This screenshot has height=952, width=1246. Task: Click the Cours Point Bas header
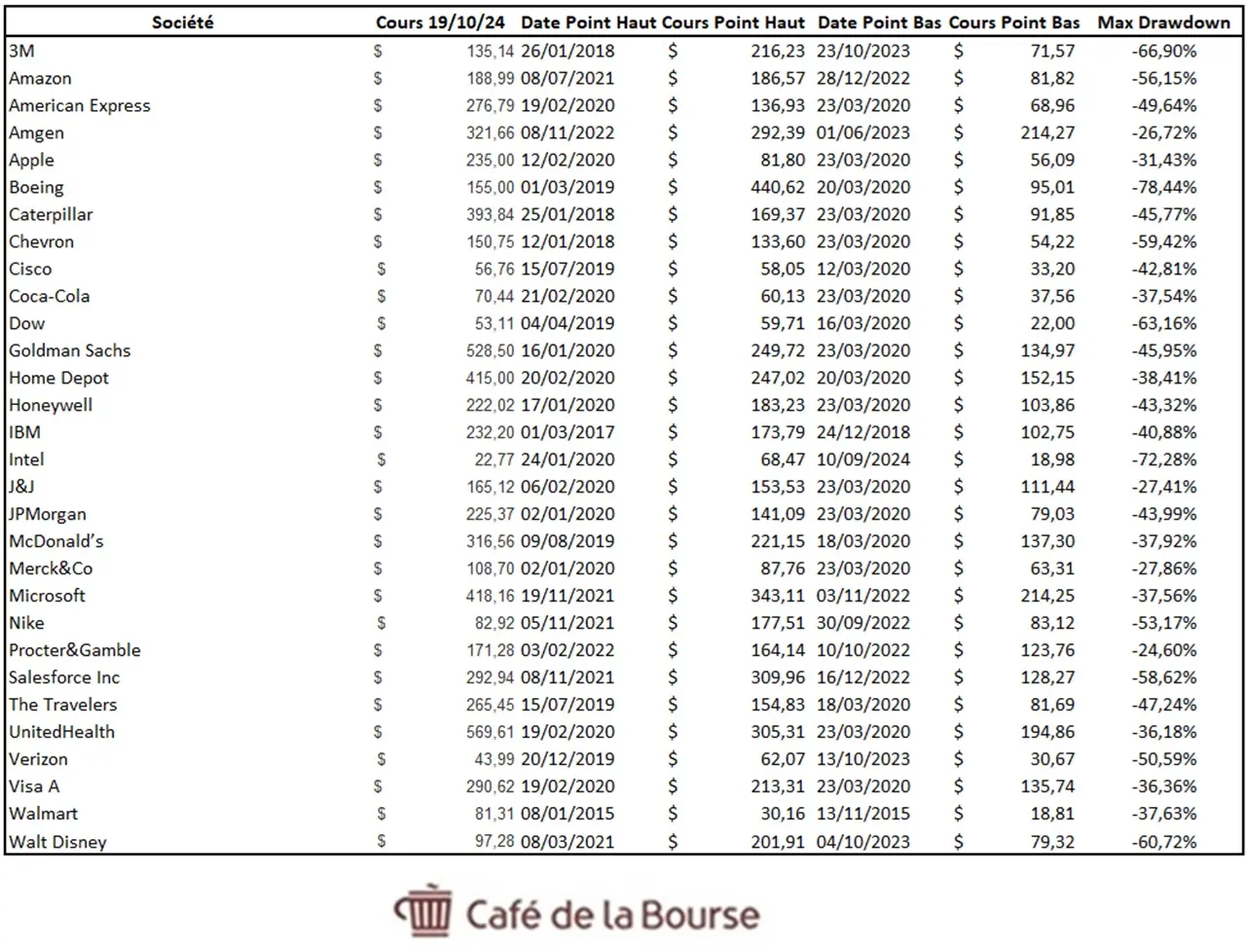(x=1014, y=22)
